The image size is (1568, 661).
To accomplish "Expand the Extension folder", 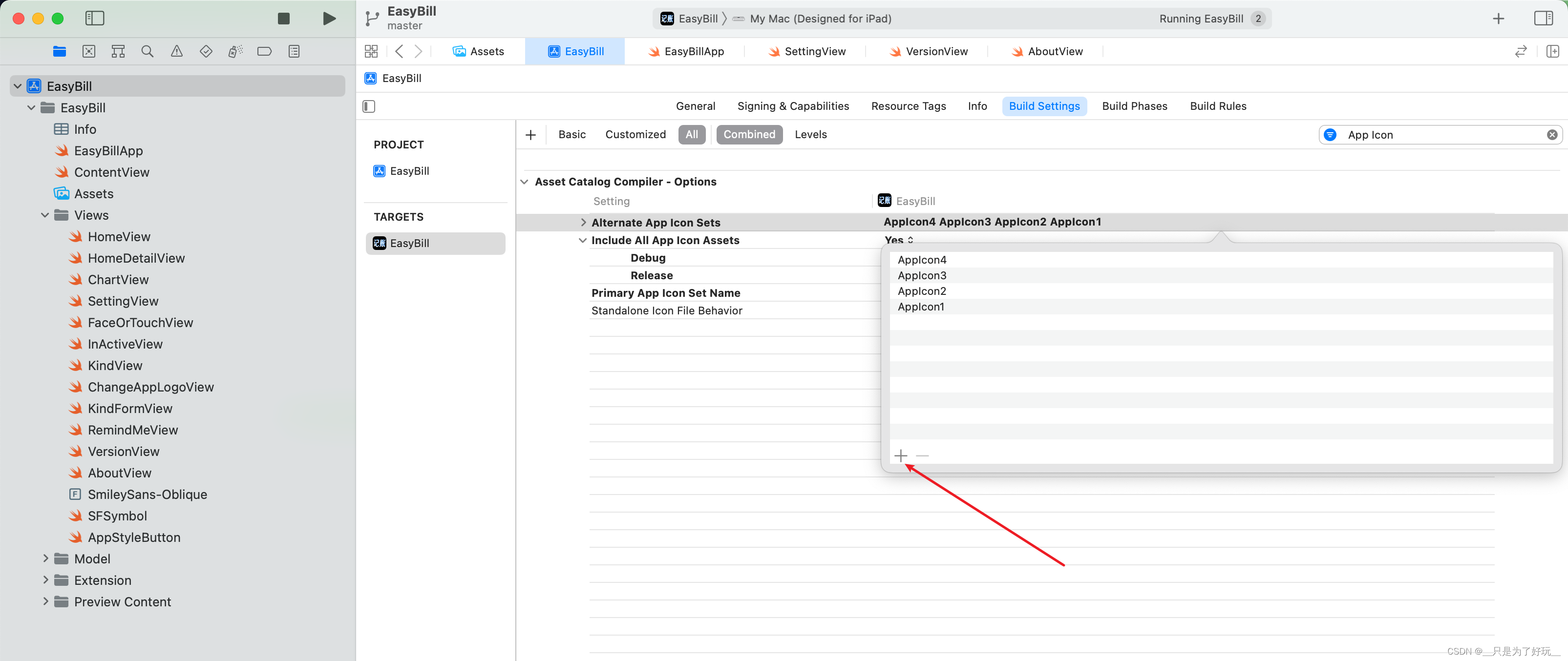I will [x=45, y=580].
